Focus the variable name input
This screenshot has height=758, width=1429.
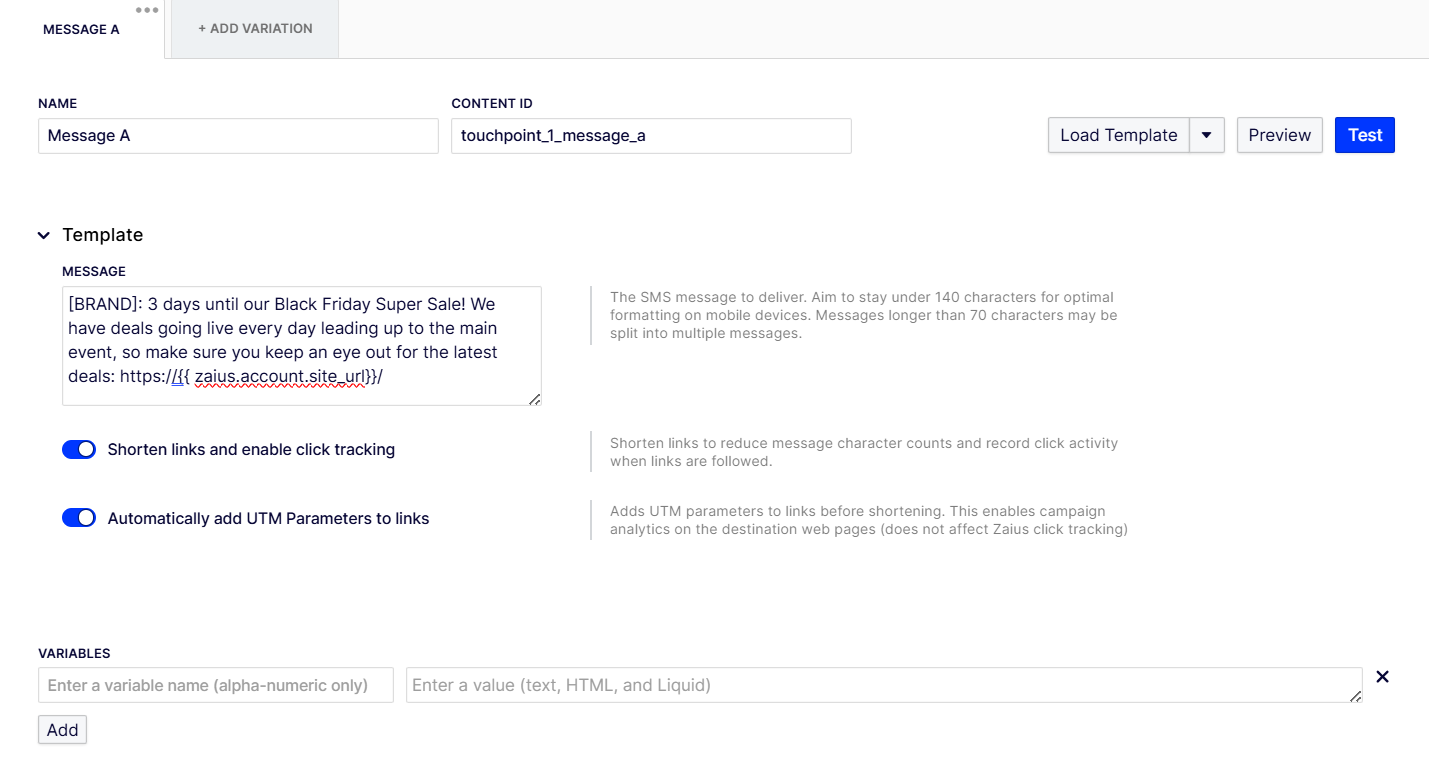coord(216,685)
